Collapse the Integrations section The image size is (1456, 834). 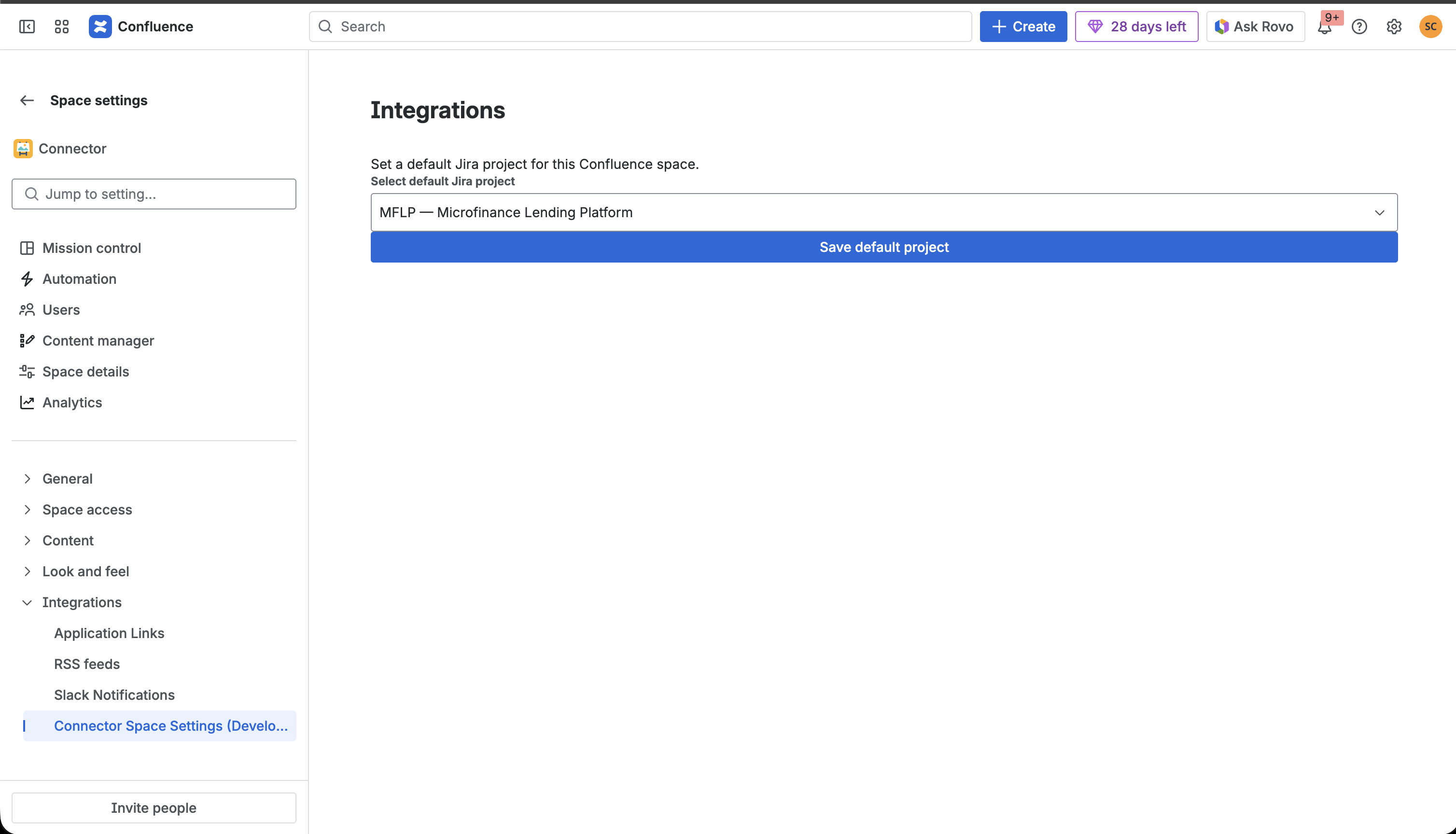[27, 603]
